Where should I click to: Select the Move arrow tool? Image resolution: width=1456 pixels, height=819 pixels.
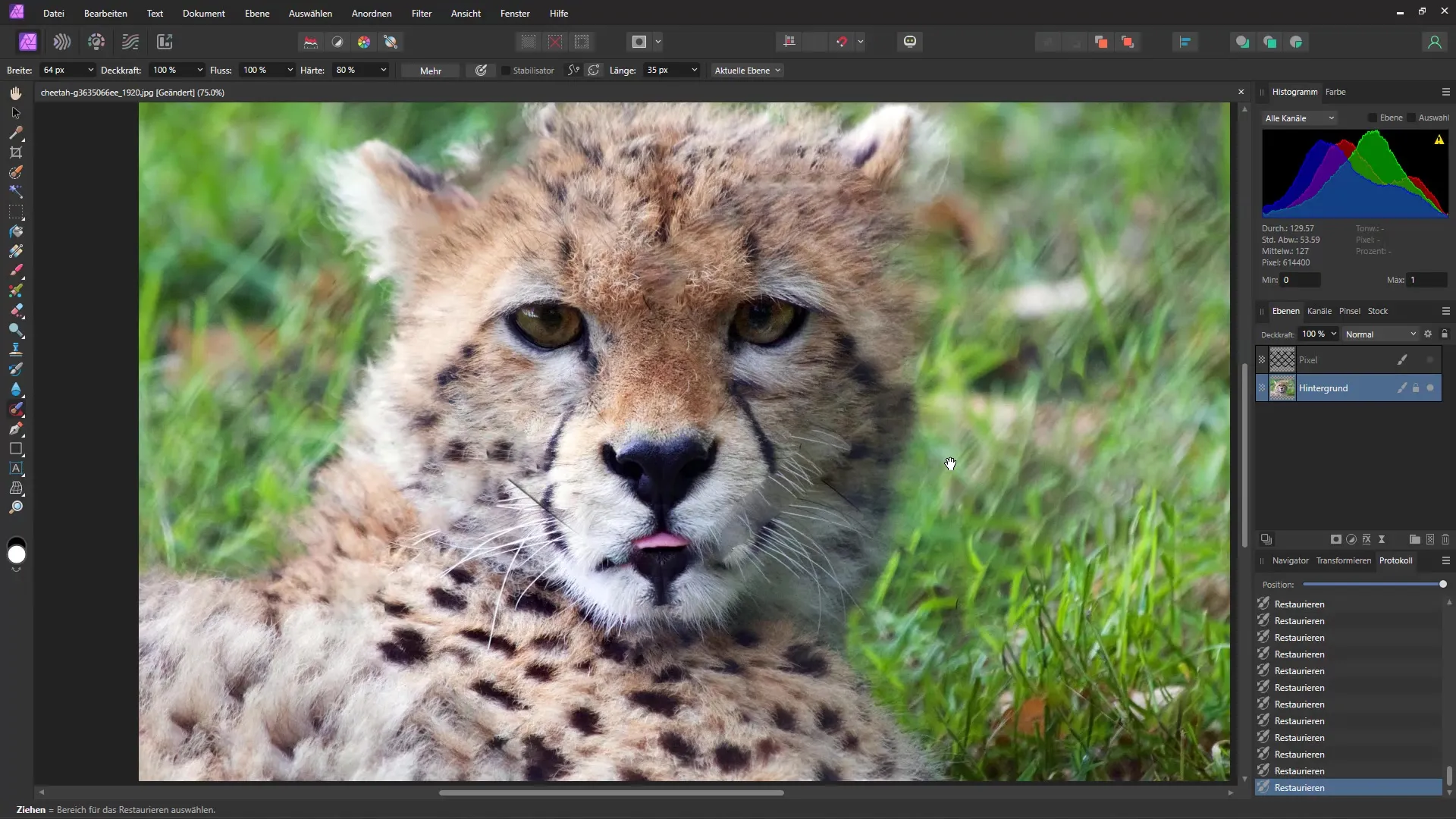point(16,113)
